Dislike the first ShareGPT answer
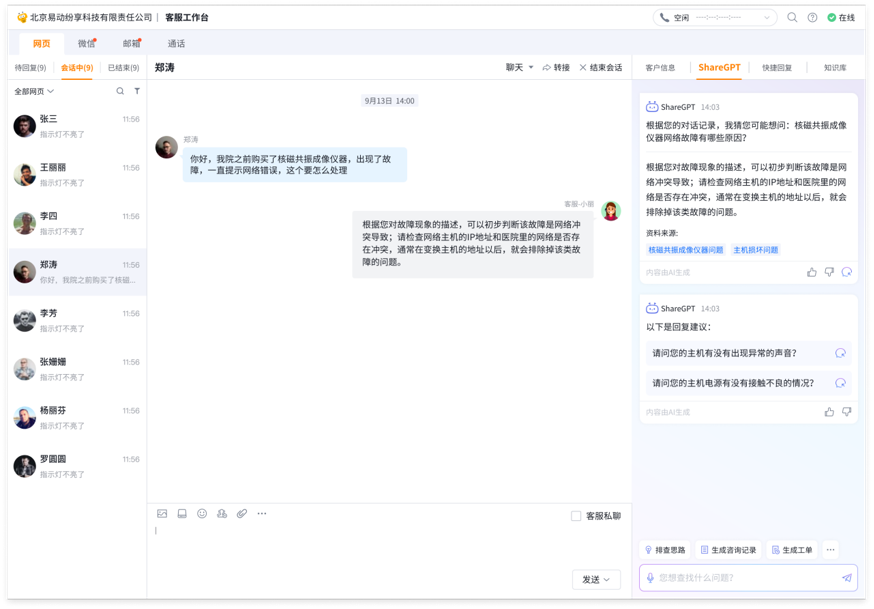 pos(829,272)
